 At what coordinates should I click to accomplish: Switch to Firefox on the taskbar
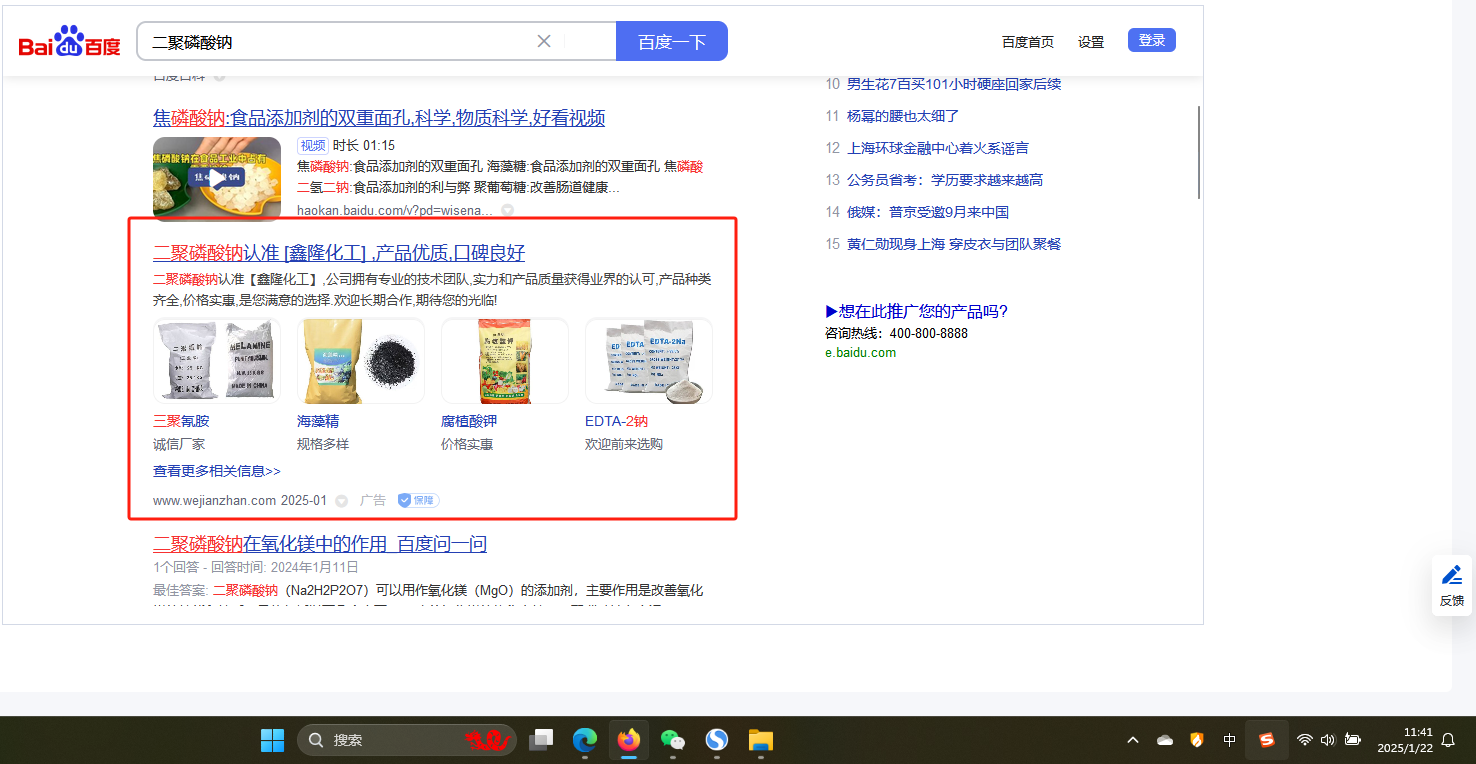[x=629, y=740]
